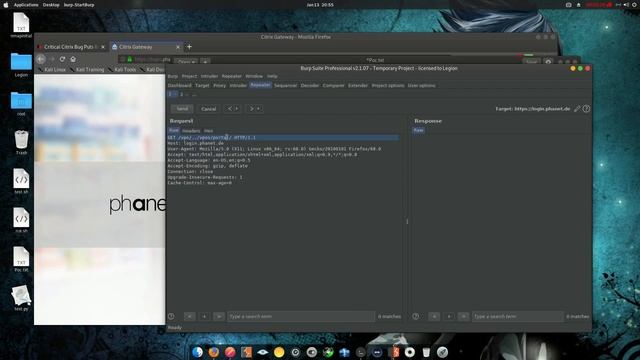
Task: Open the Finder icon in dock
Action: (197, 352)
